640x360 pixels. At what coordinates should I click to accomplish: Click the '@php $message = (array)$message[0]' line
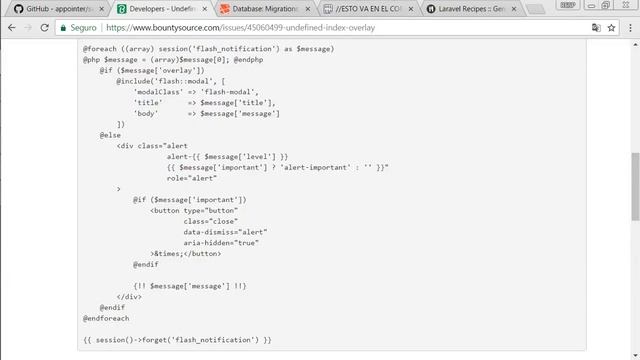coord(173,60)
